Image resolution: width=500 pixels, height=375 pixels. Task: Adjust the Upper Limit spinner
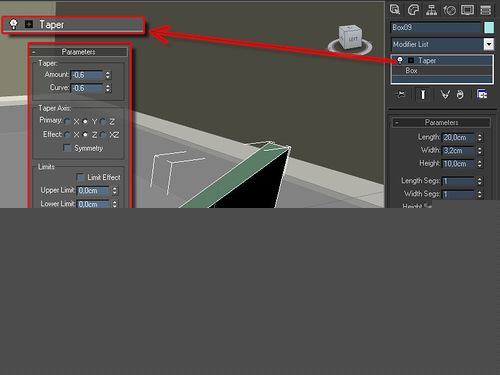115,191
